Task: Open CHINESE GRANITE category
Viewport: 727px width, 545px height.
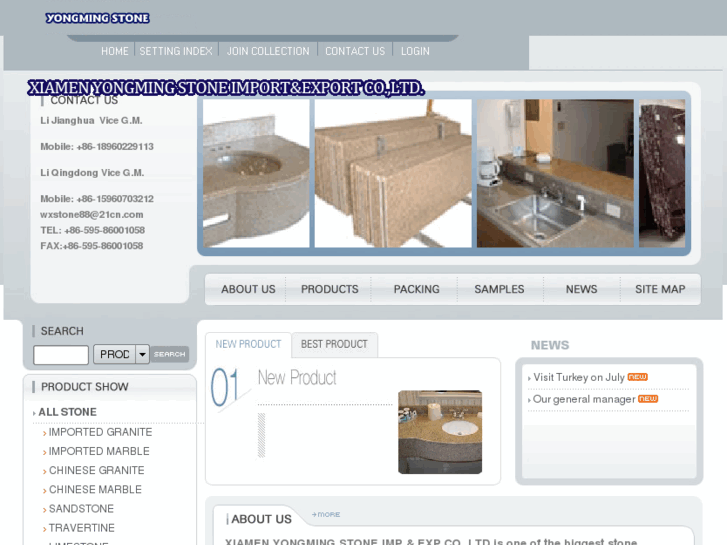Action: 96,470
